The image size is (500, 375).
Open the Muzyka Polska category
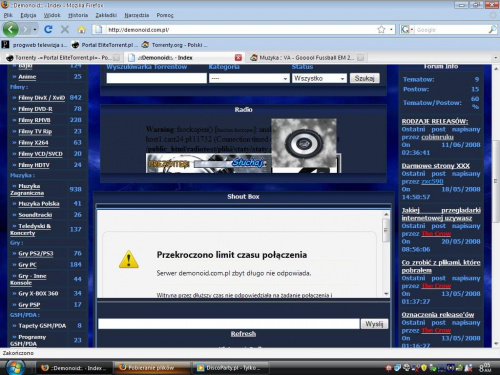[39, 204]
